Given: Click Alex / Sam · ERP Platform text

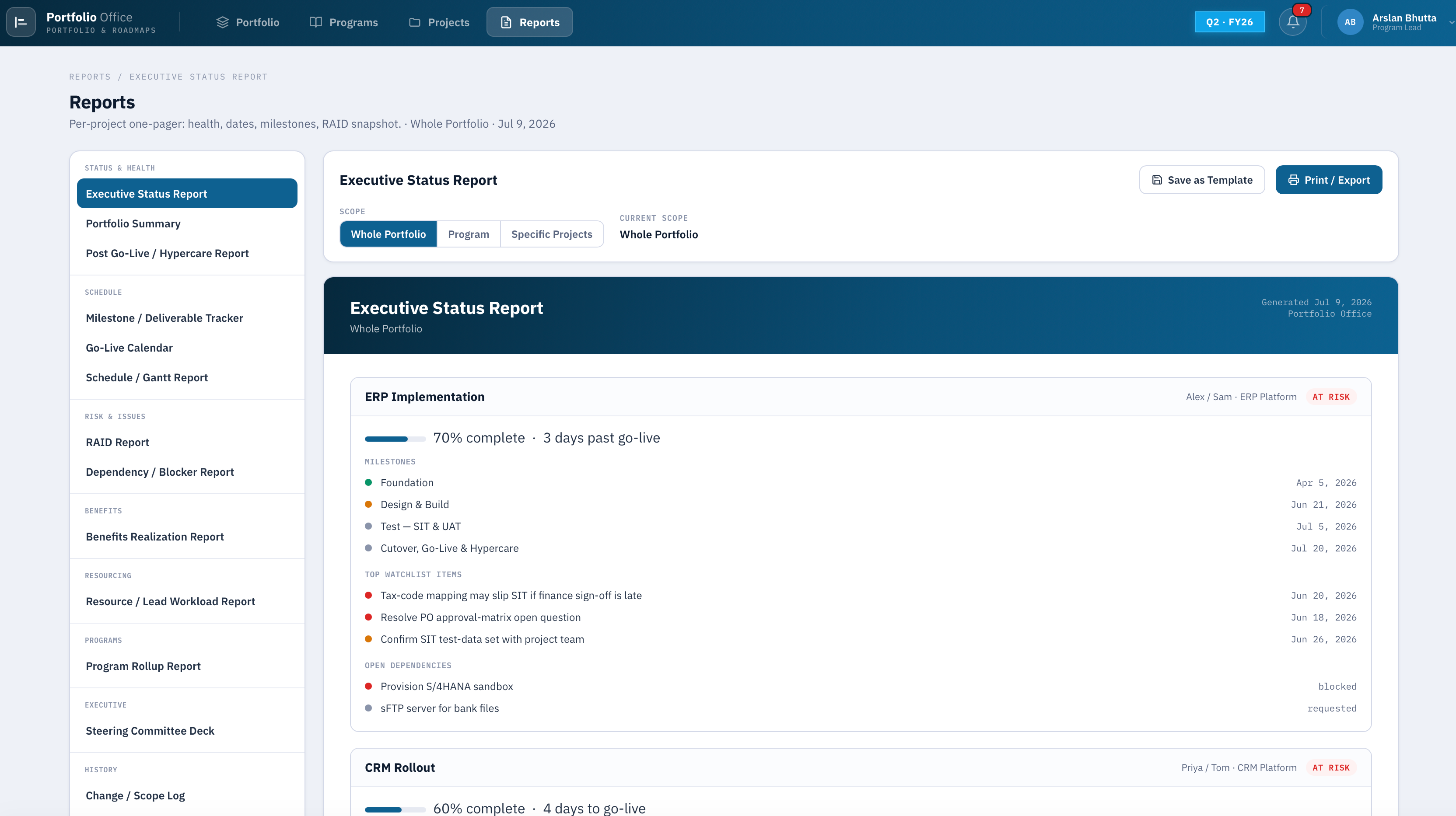Looking at the screenshot, I should click(1241, 397).
